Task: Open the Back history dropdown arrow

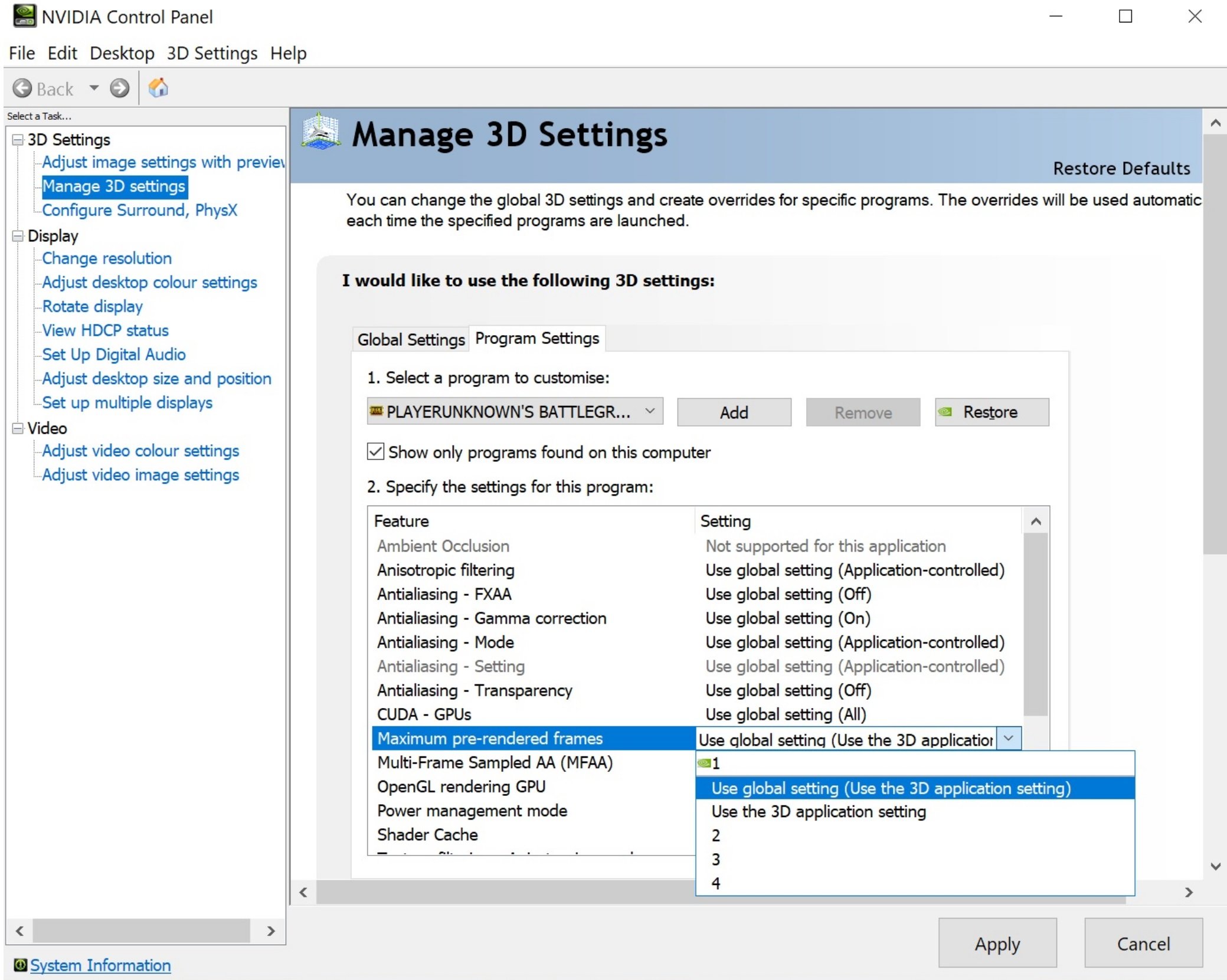Action: point(94,89)
